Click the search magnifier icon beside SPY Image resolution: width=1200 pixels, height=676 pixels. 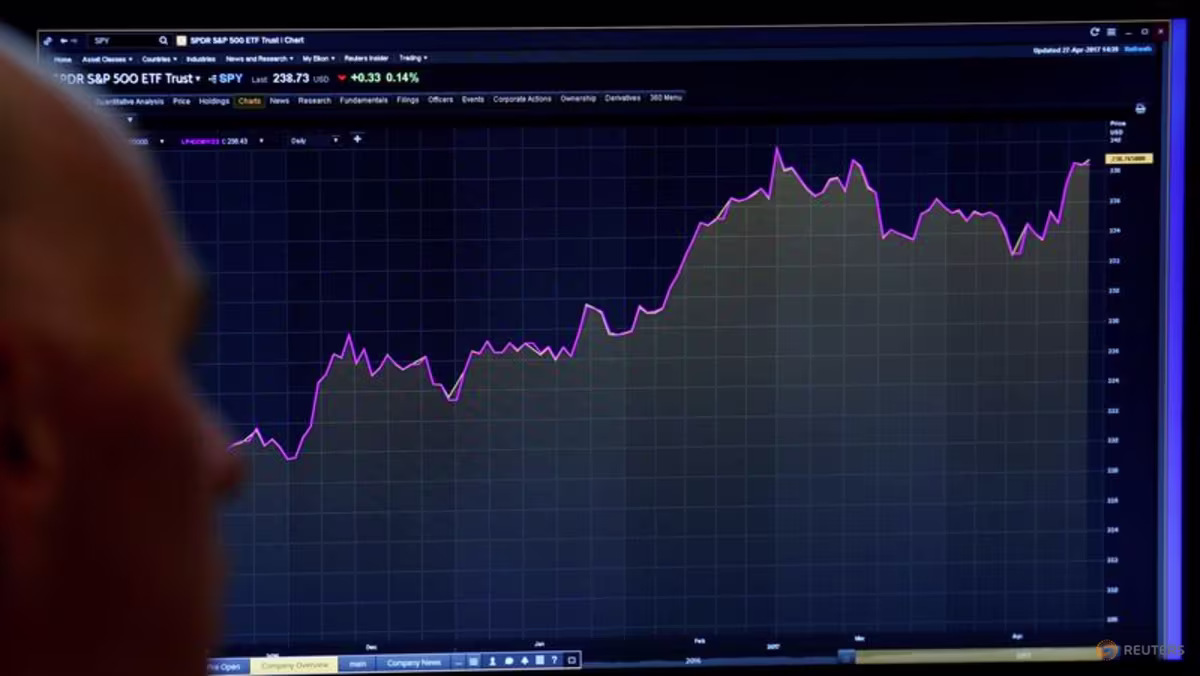click(x=163, y=41)
